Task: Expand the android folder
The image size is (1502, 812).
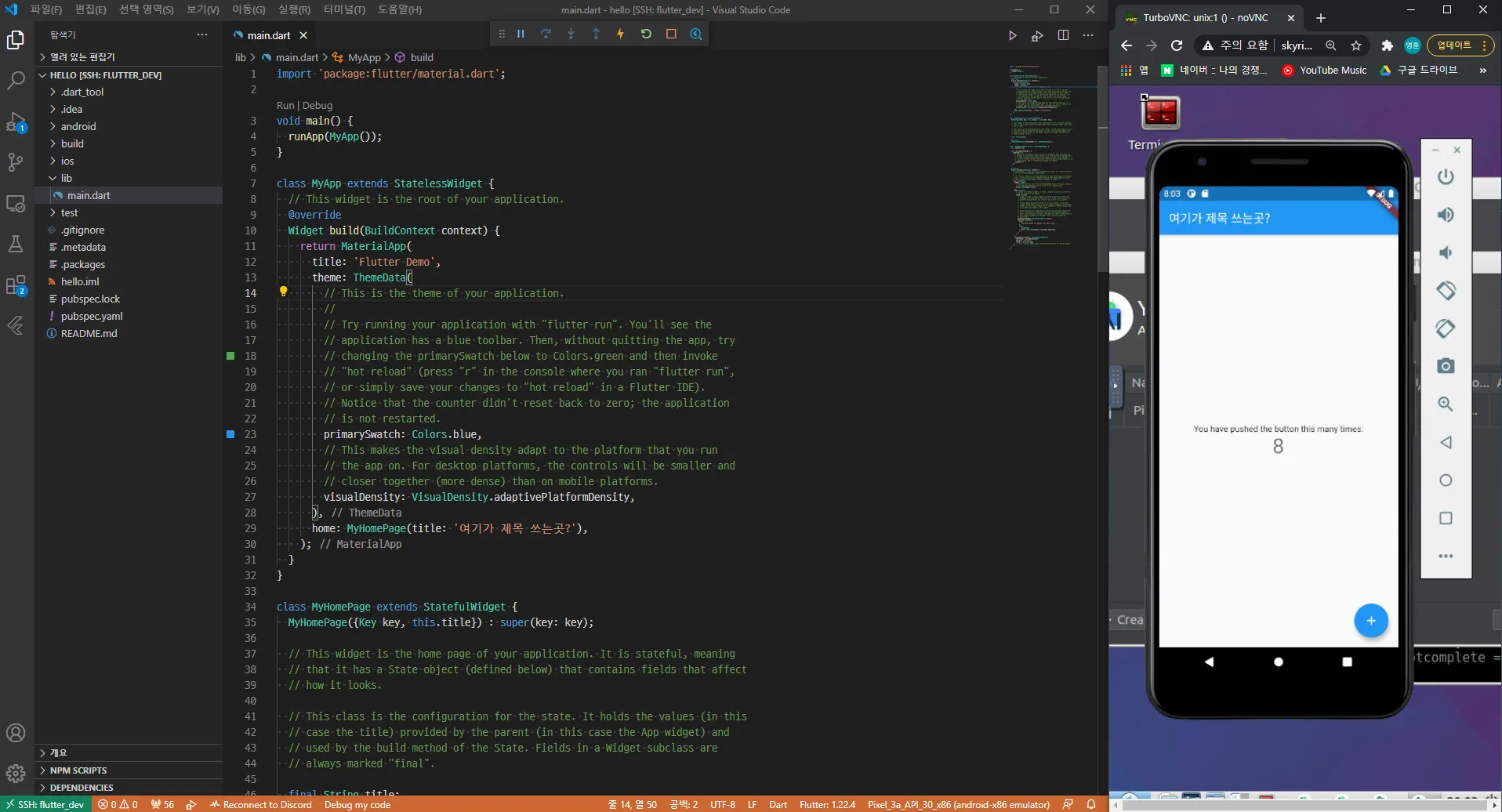Action: point(78,126)
